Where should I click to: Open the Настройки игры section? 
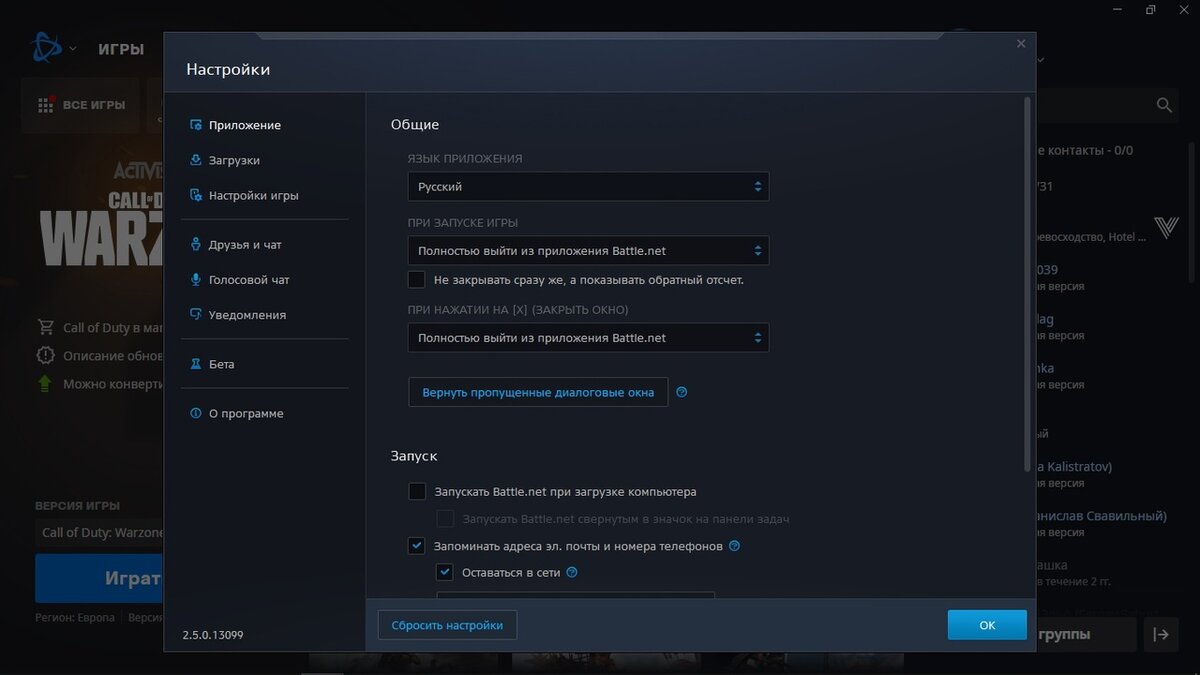tap(253, 195)
